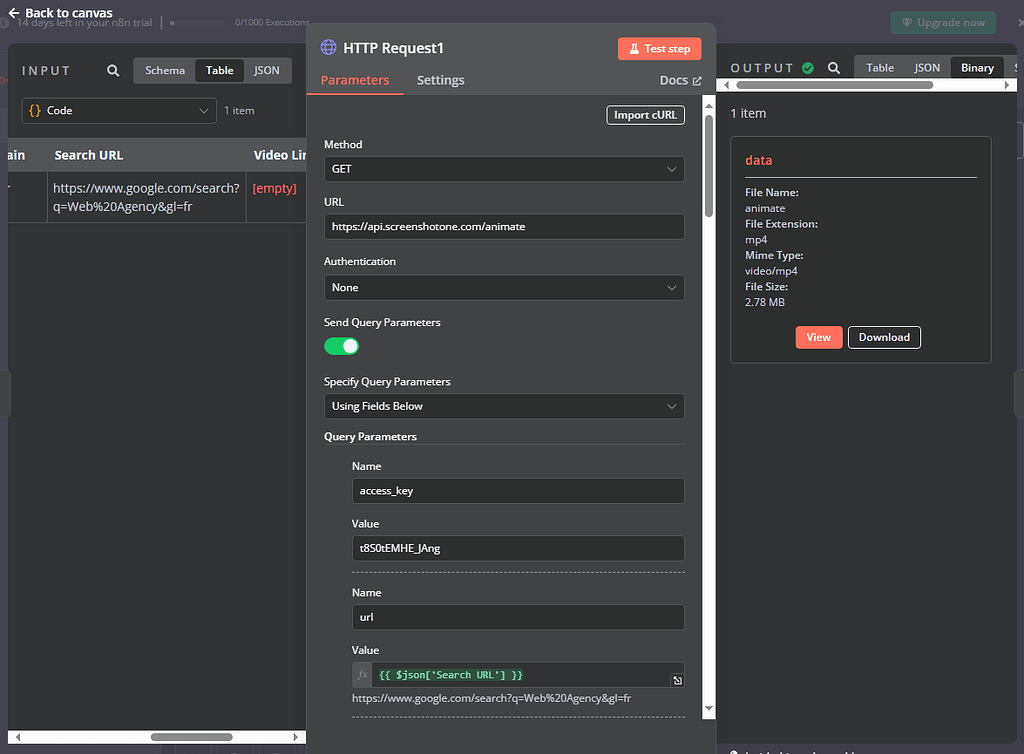The image size is (1024, 754).
Task: Switch to the Settings tab
Action: (440, 80)
